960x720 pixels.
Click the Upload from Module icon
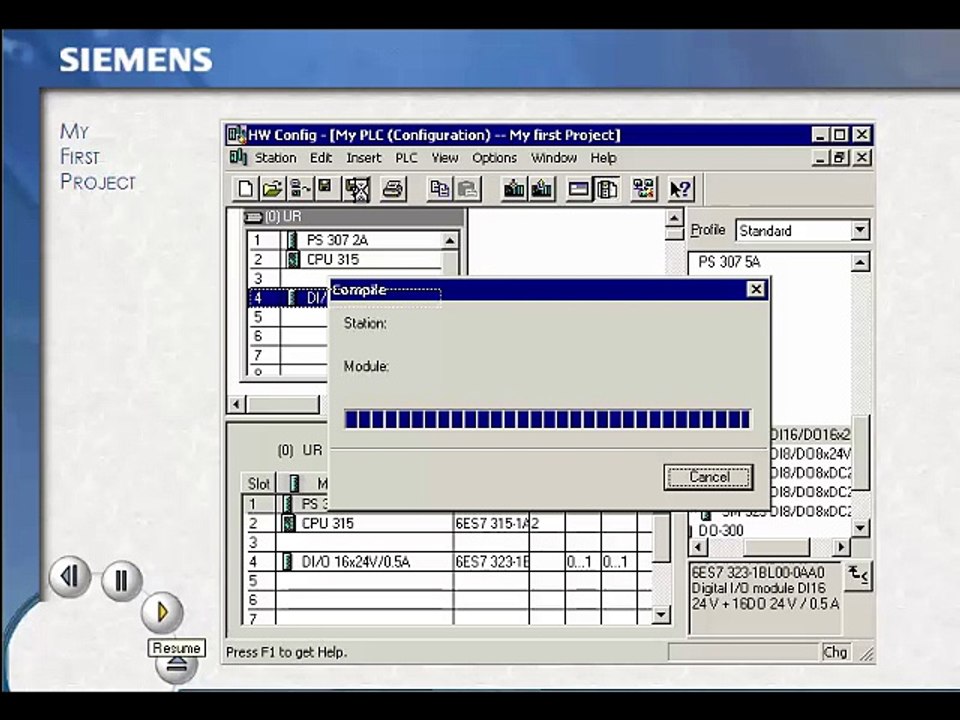(541, 189)
